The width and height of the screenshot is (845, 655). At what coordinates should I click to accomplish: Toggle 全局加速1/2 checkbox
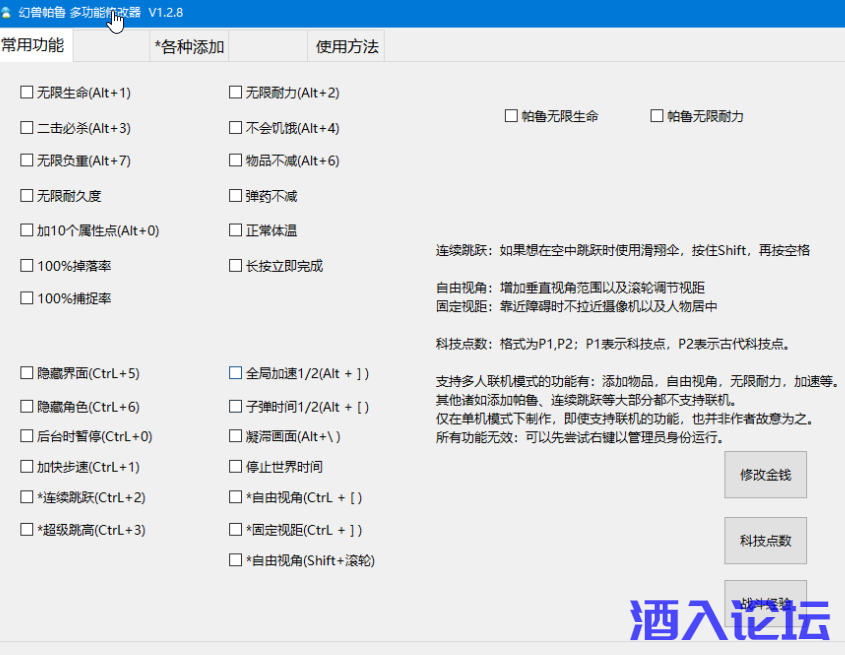pos(236,373)
